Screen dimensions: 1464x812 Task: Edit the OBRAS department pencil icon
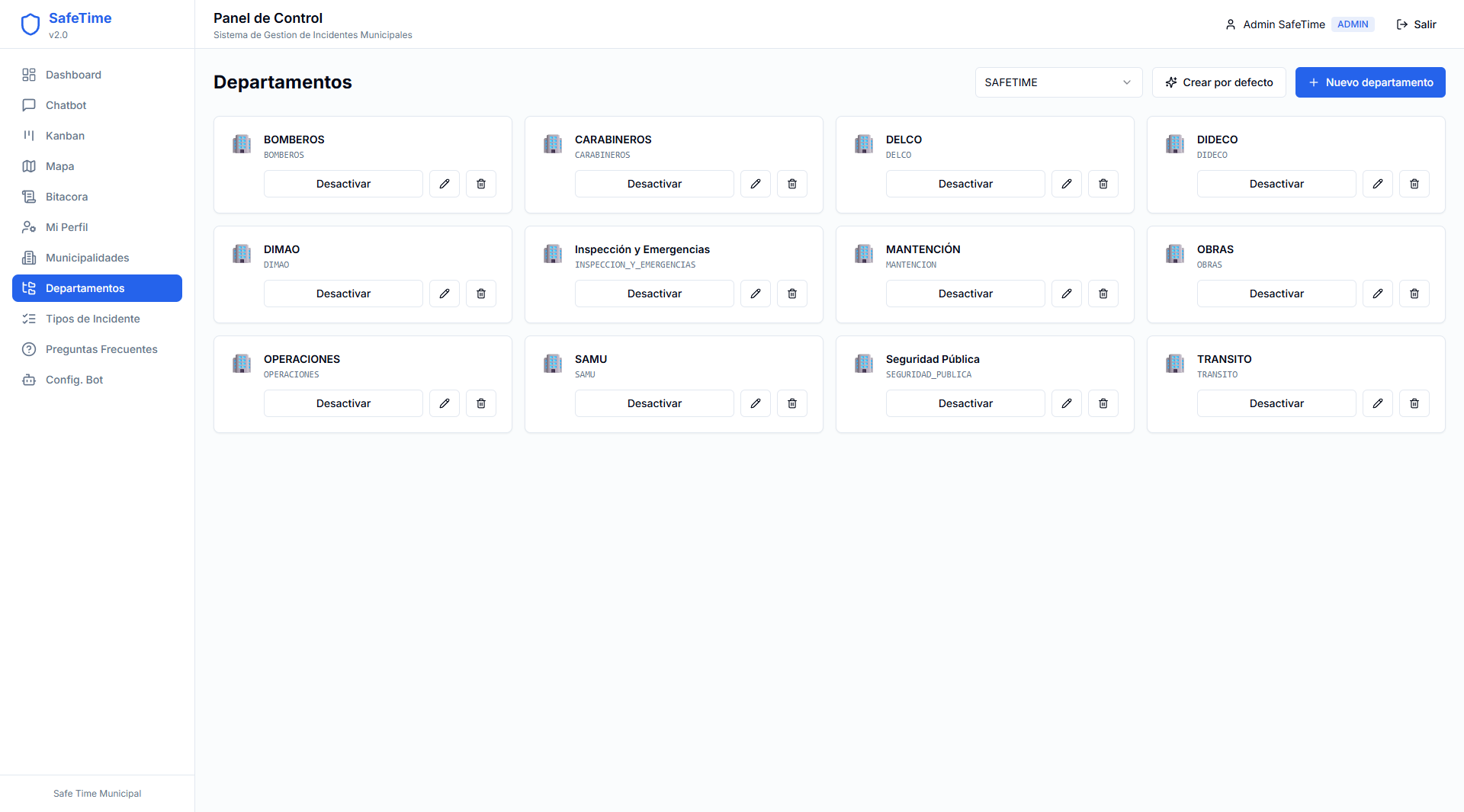click(1378, 294)
